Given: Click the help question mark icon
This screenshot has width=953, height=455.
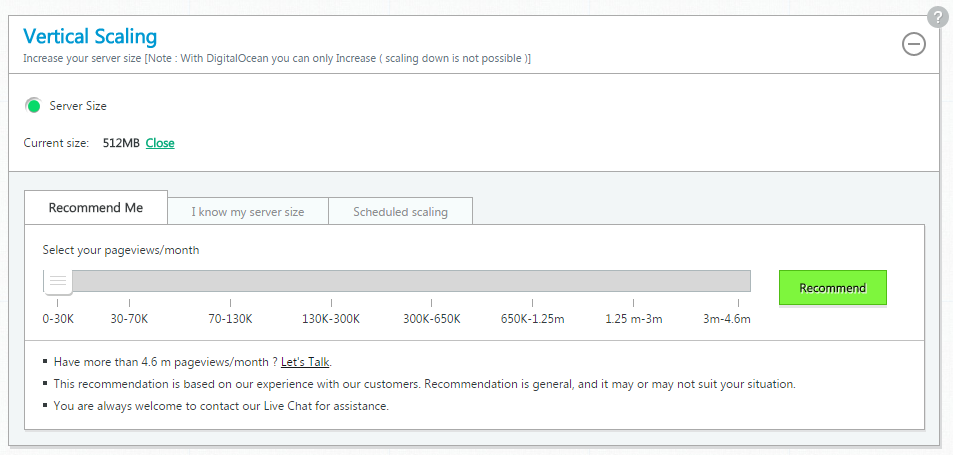Looking at the screenshot, I should [937, 17].
